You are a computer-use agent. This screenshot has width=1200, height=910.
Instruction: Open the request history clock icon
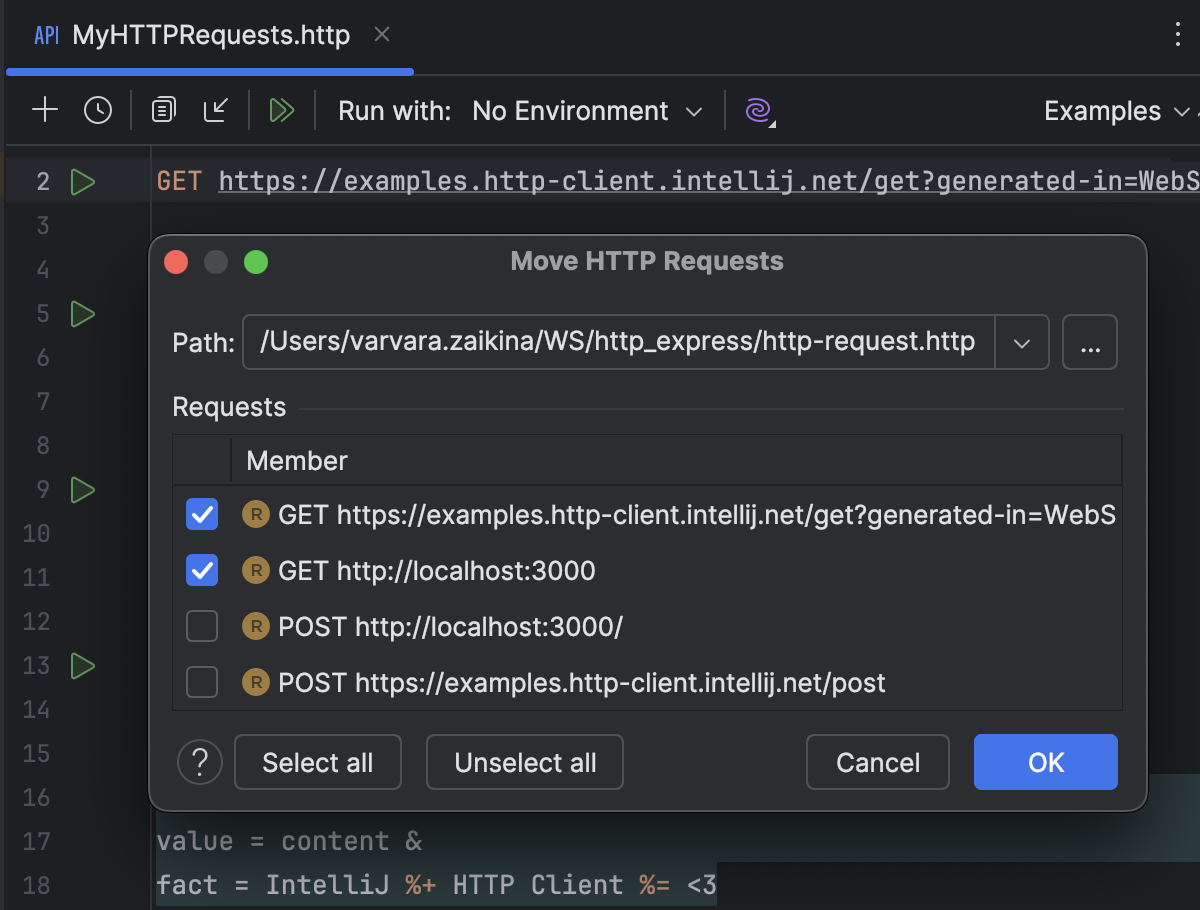[97, 110]
